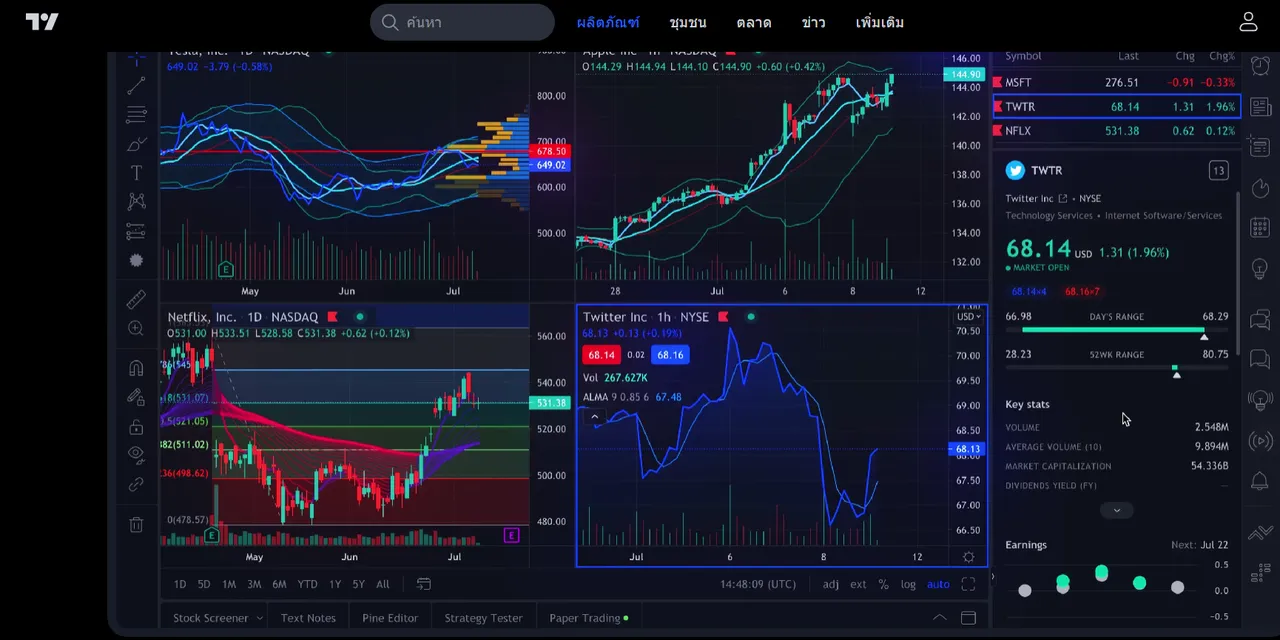Select the trend line drawing tool
Screen dimensions: 1280x640
point(136,86)
